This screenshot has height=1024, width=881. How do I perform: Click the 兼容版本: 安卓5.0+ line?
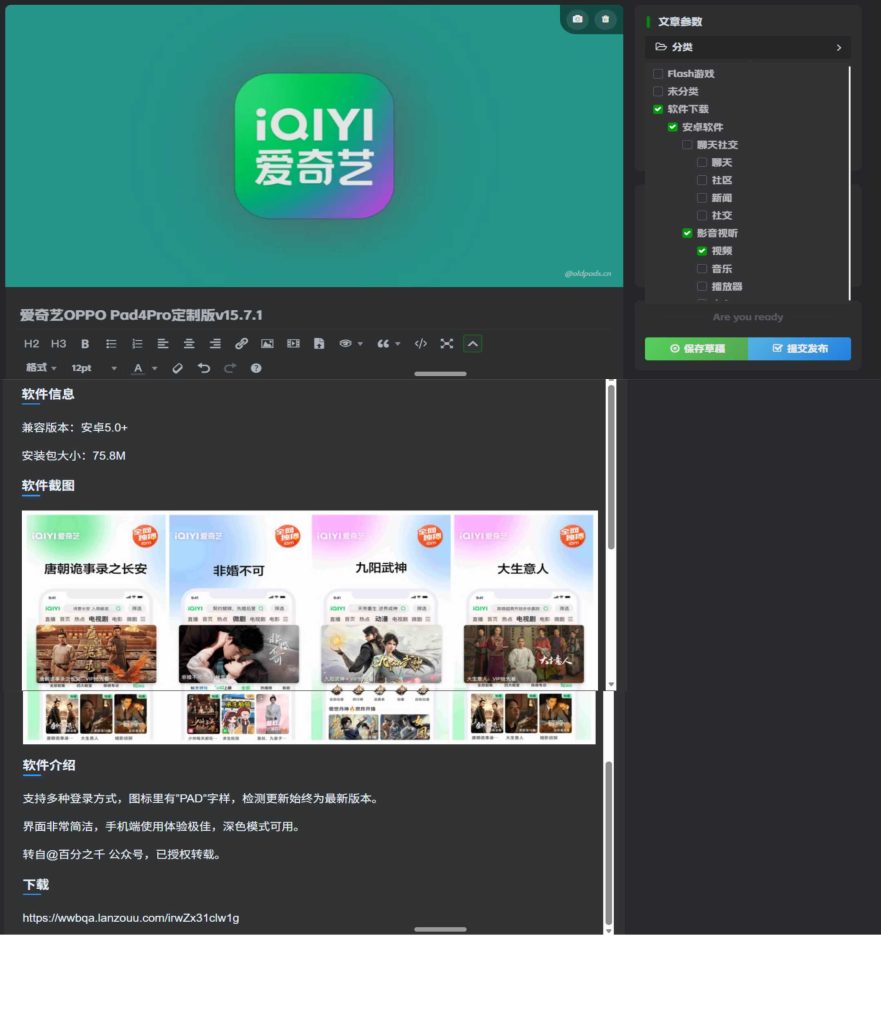(x=74, y=428)
